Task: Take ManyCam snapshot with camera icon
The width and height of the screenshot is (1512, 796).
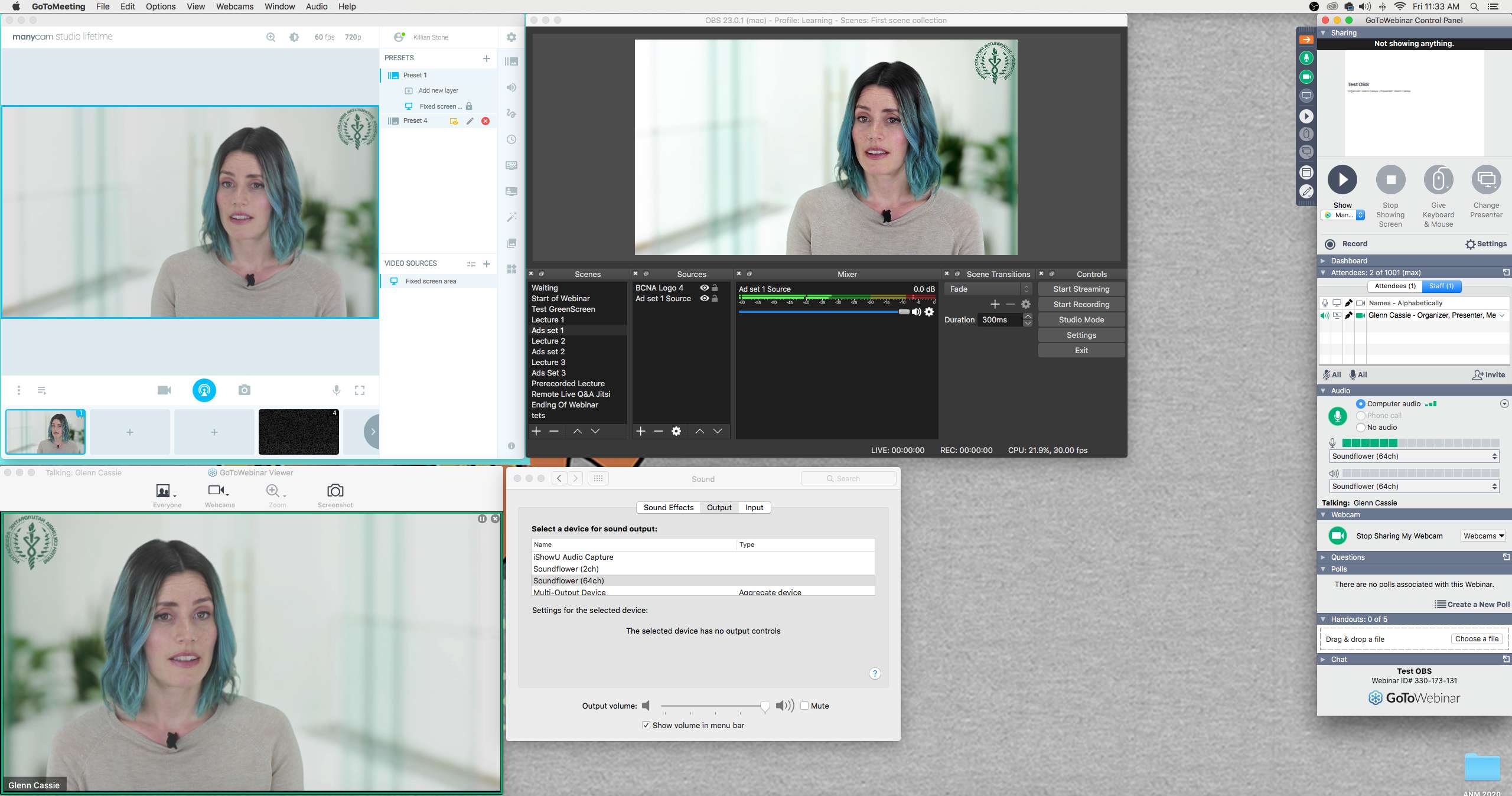Action: [x=245, y=390]
